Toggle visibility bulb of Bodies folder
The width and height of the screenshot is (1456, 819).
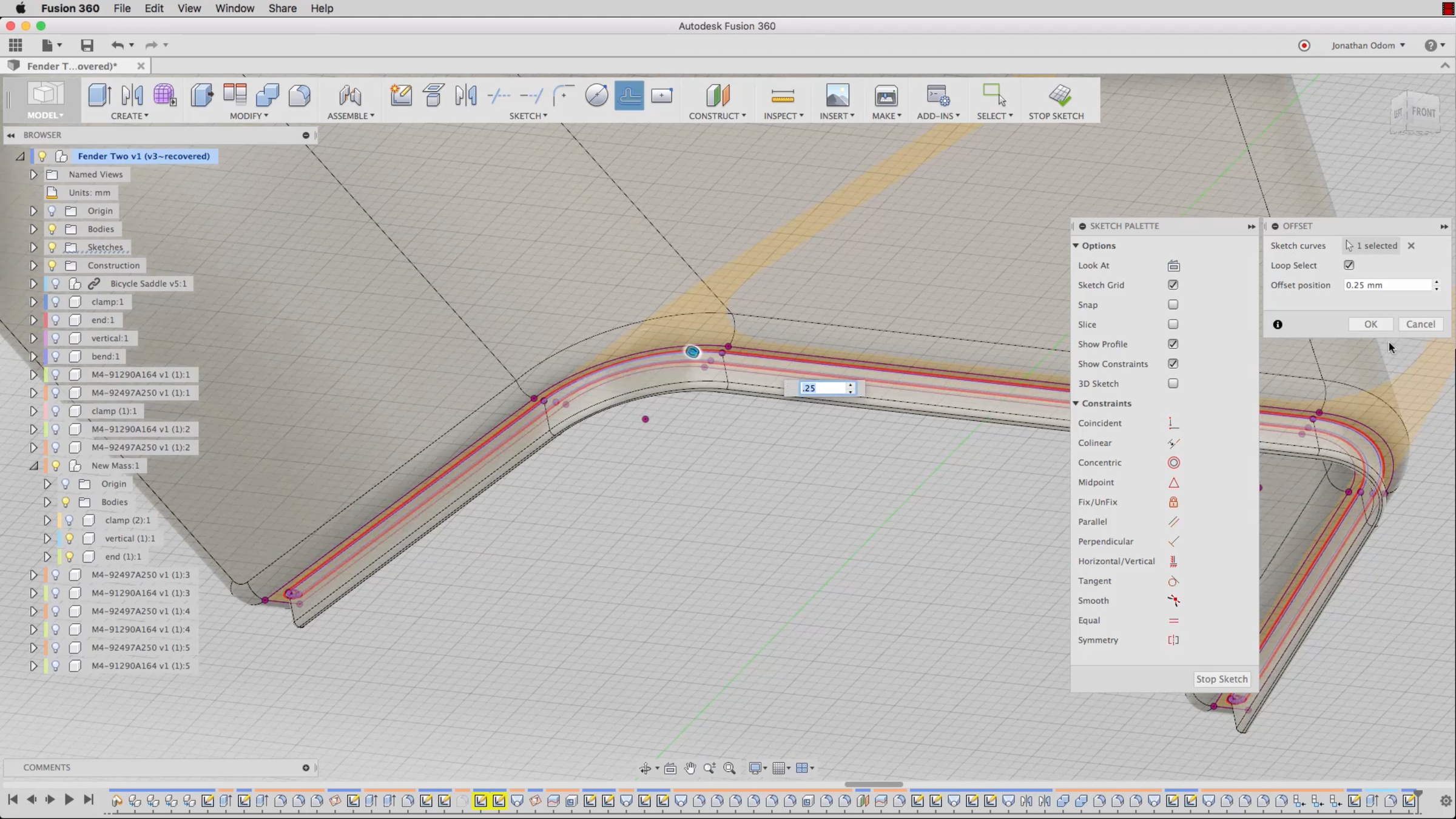pyautogui.click(x=52, y=229)
